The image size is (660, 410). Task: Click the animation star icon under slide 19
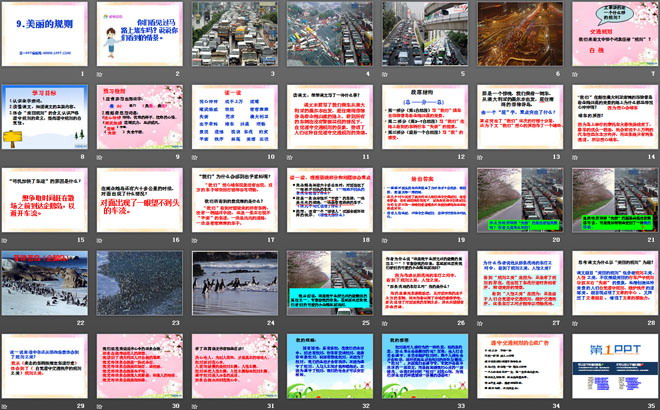(385, 240)
